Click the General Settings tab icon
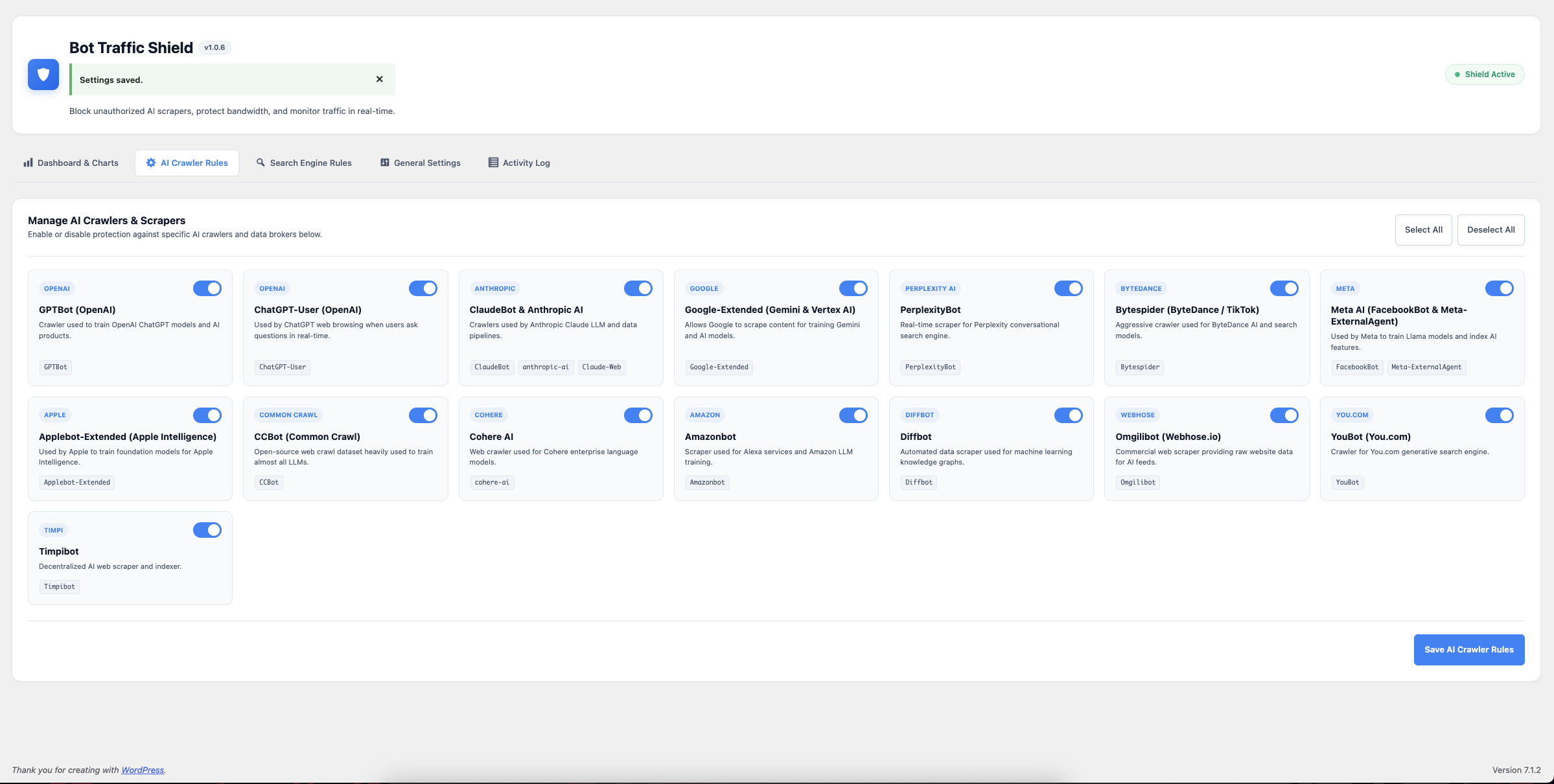1554x784 pixels. click(385, 163)
